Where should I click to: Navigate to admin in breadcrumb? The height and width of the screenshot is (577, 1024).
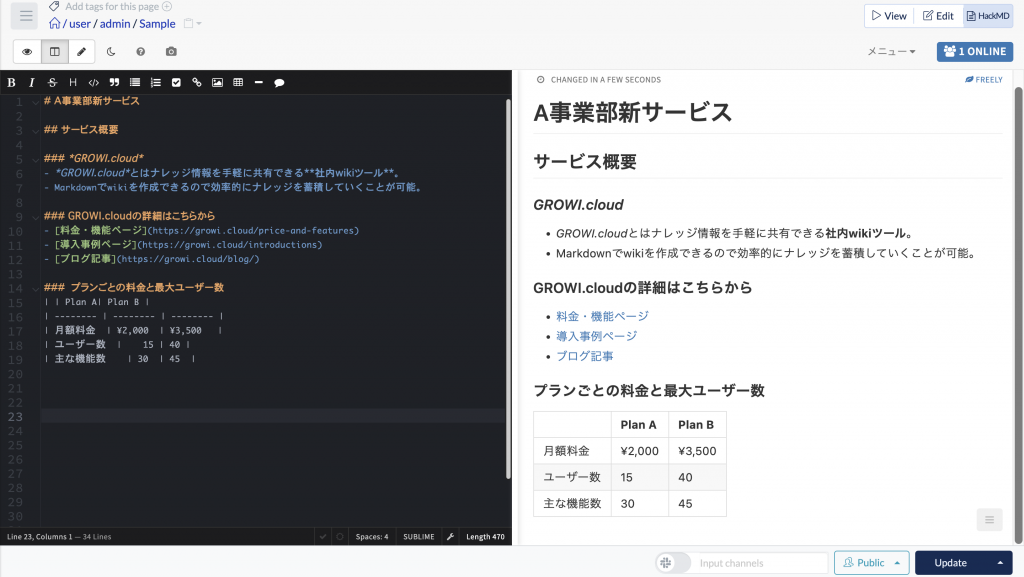pos(115,23)
